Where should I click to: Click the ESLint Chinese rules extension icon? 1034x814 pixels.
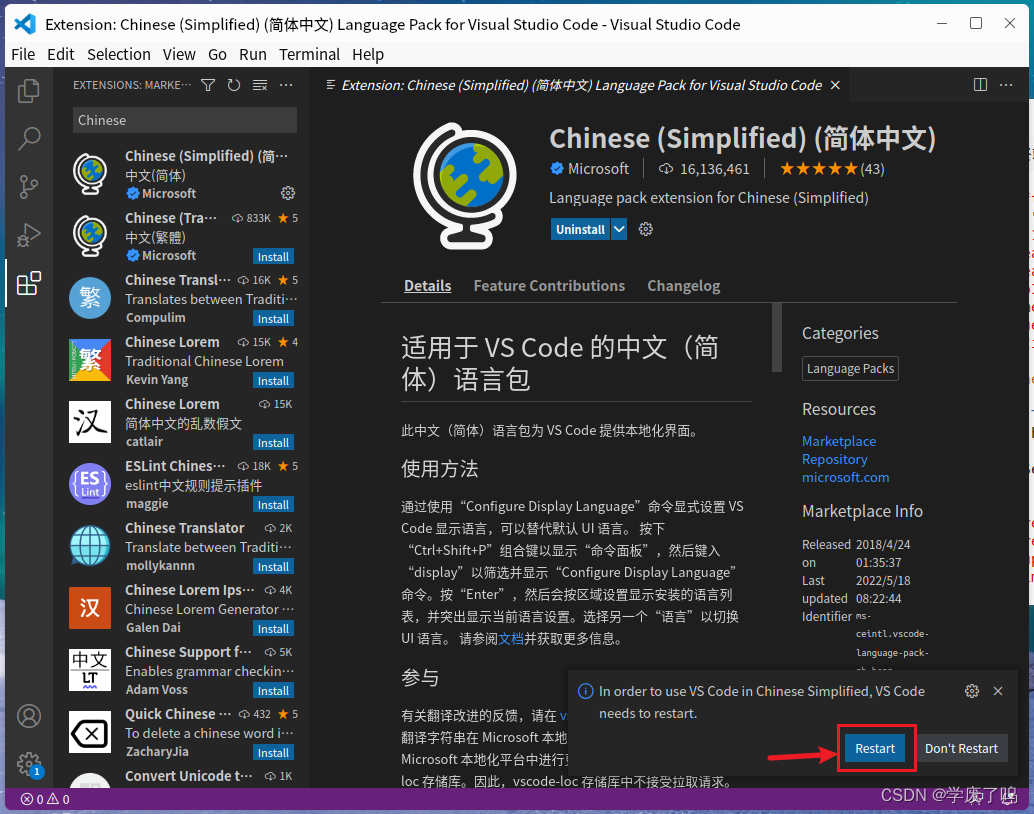(x=90, y=484)
